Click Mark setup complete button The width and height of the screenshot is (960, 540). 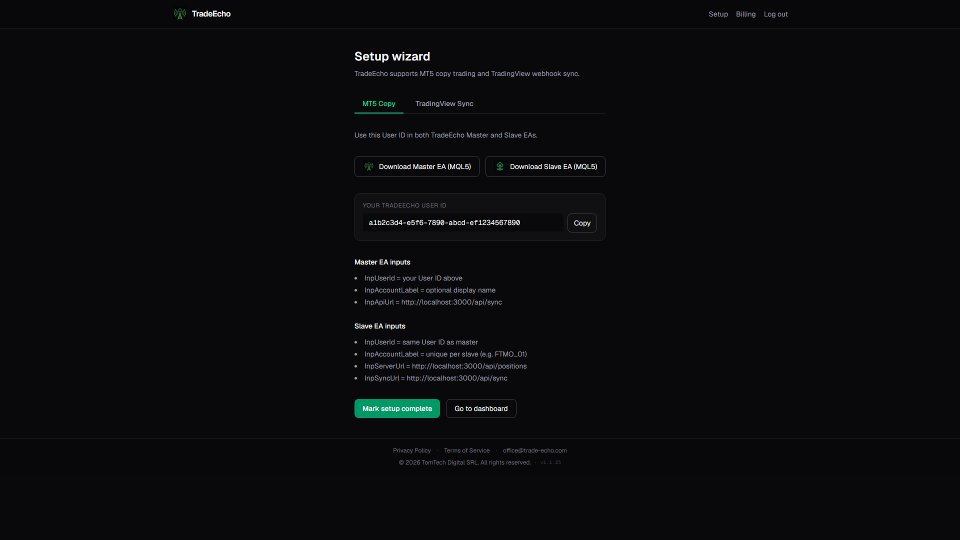pyautogui.click(x=397, y=408)
